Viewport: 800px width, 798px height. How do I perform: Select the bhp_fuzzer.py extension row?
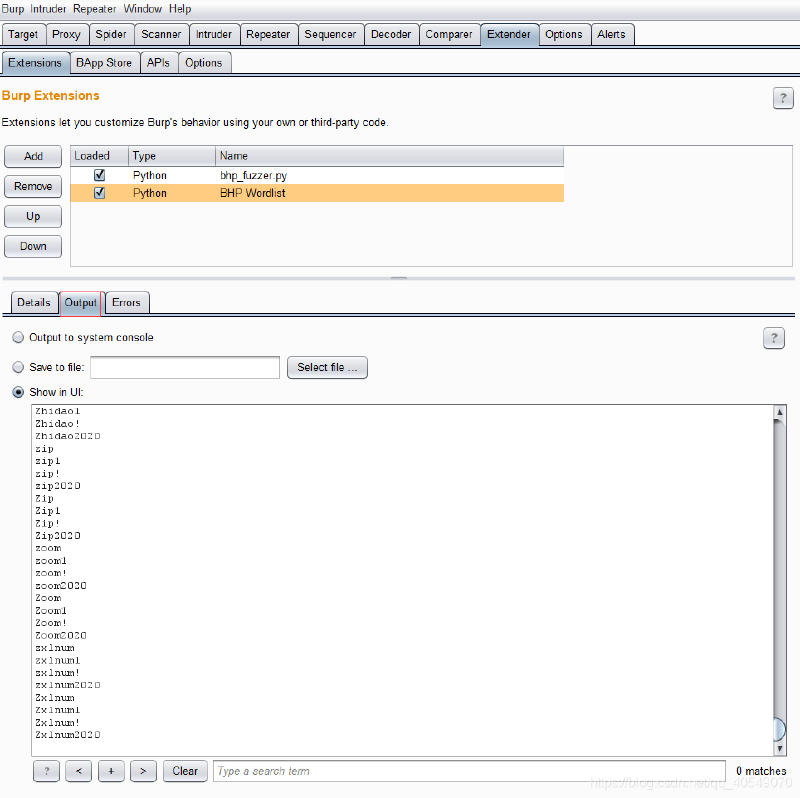317,175
